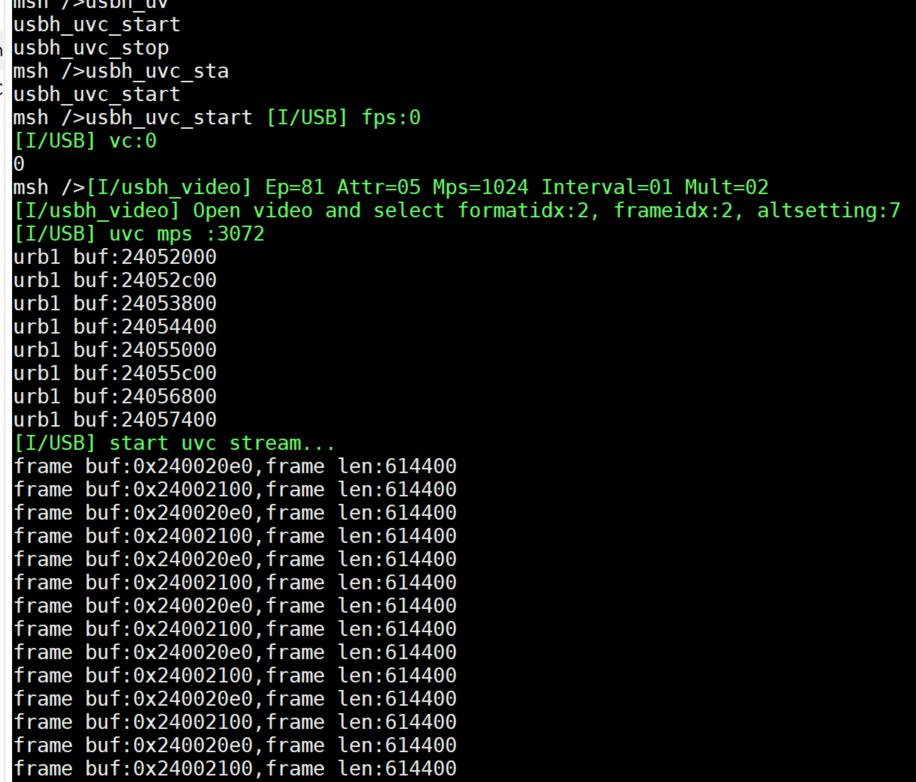The width and height of the screenshot is (916, 782).
Task: Click the 'urb1 buf:24052c00' line
Action: (115, 280)
